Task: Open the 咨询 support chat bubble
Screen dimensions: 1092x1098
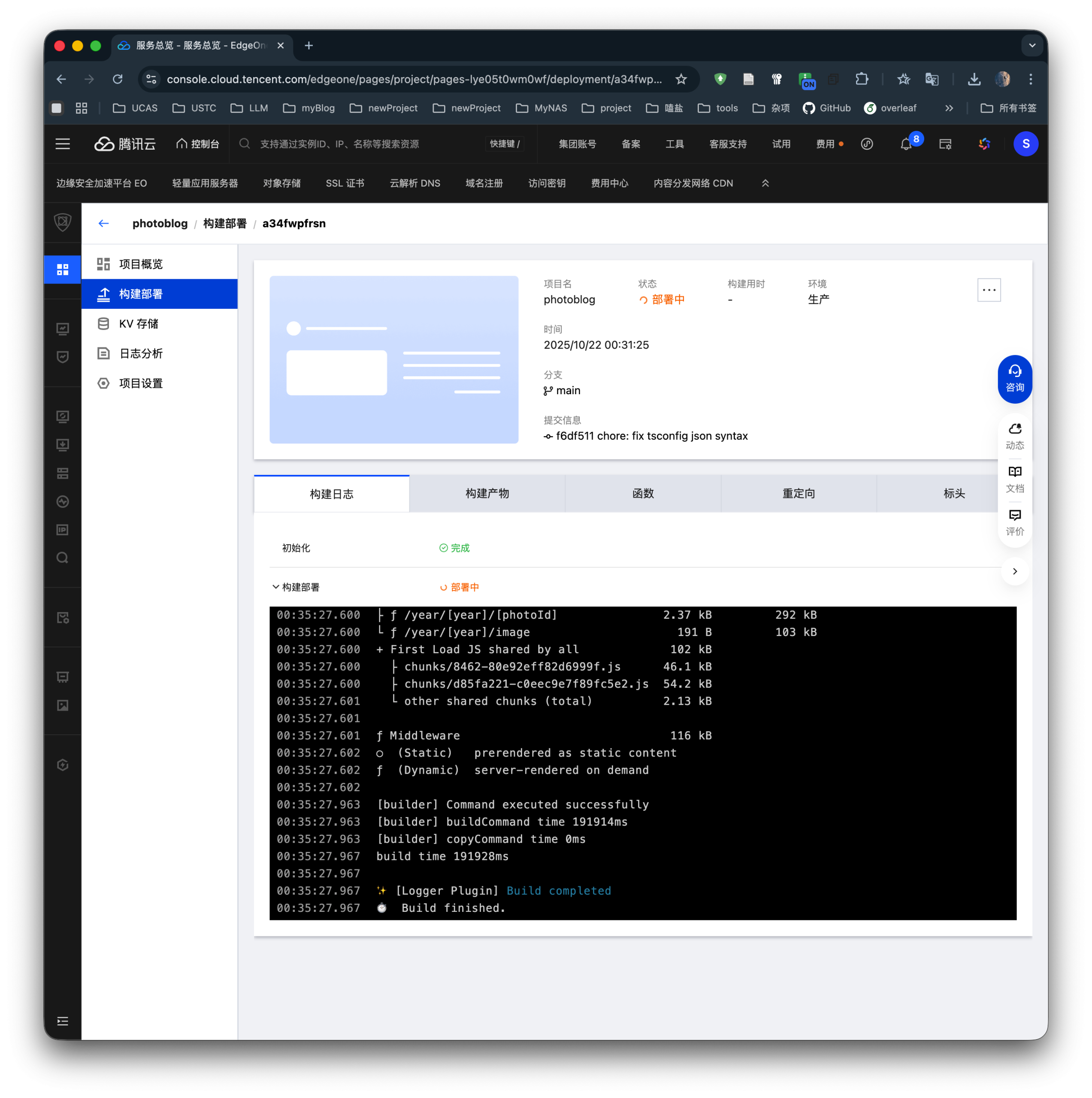Action: pyautogui.click(x=1015, y=378)
